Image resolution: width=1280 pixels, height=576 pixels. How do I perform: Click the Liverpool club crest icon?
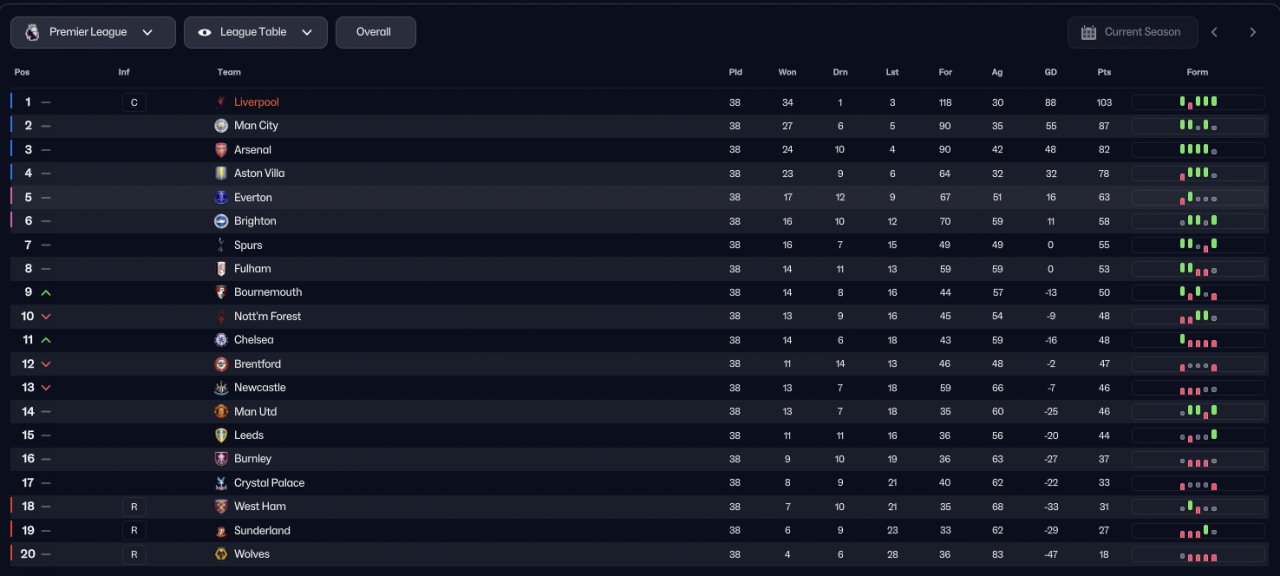pyautogui.click(x=221, y=102)
